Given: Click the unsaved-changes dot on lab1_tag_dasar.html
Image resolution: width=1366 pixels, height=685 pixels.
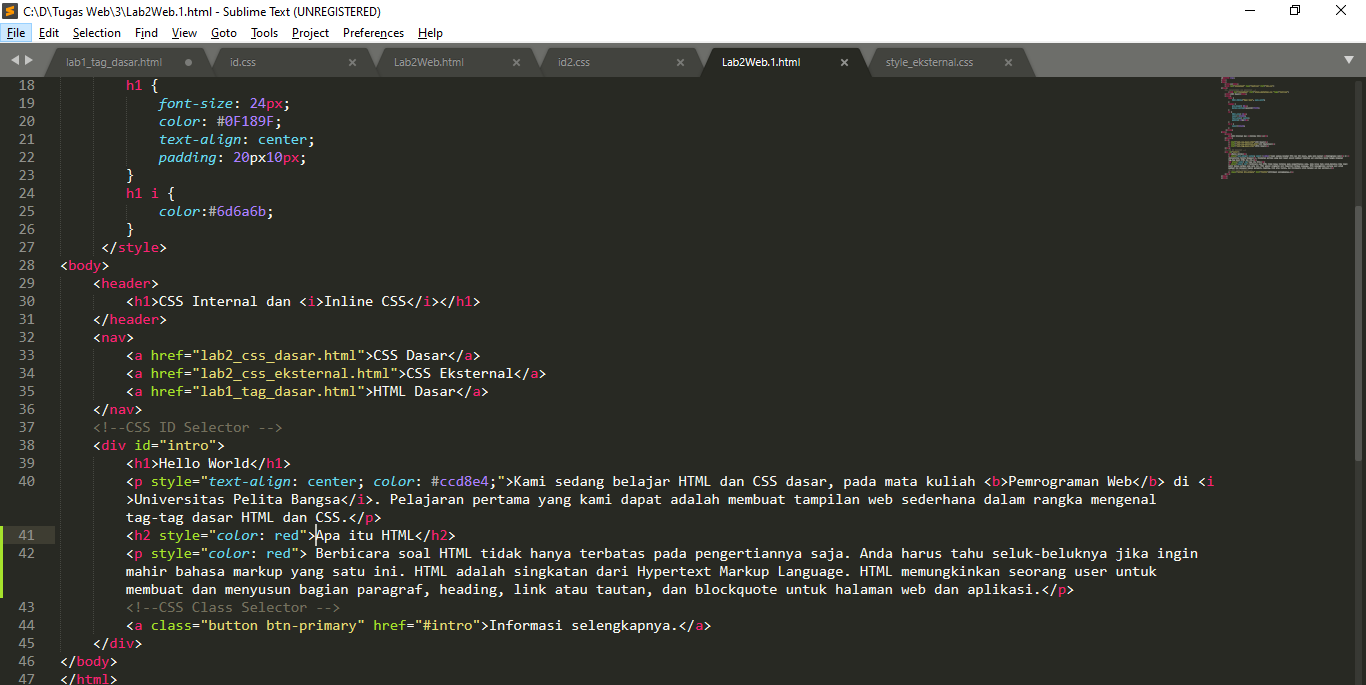Looking at the screenshot, I should 187,61.
